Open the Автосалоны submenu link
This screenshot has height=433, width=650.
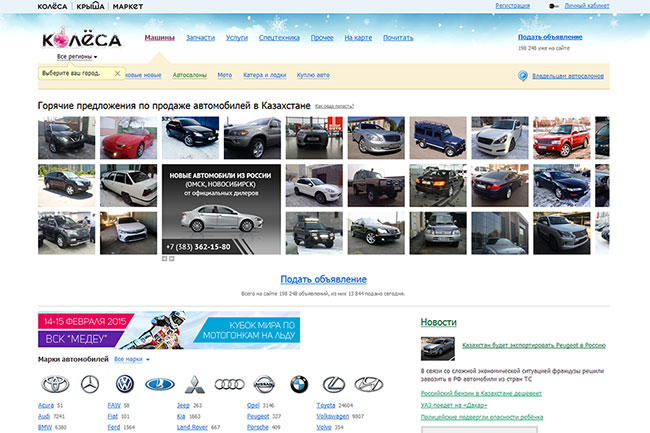coord(189,75)
